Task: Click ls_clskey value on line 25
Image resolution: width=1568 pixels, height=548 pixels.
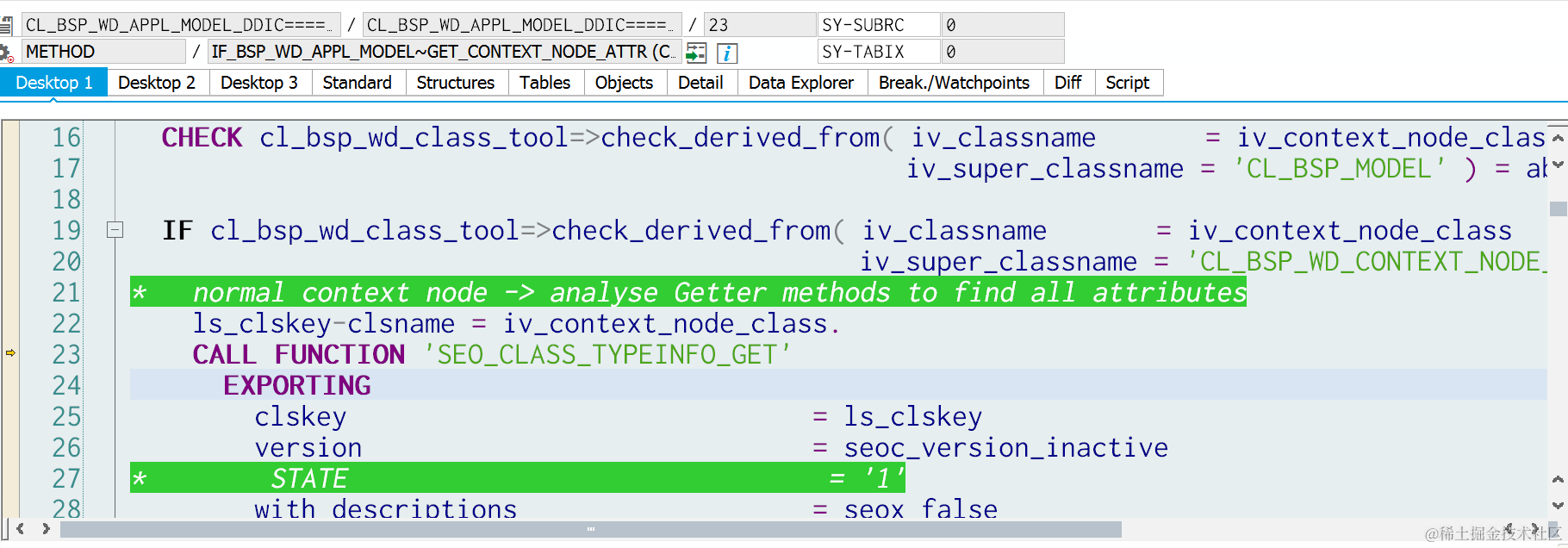Action: (x=913, y=416)
